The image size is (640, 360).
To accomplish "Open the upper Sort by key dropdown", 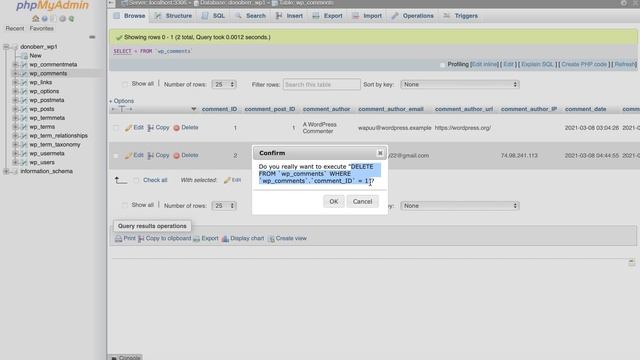I will coord(460,84).
